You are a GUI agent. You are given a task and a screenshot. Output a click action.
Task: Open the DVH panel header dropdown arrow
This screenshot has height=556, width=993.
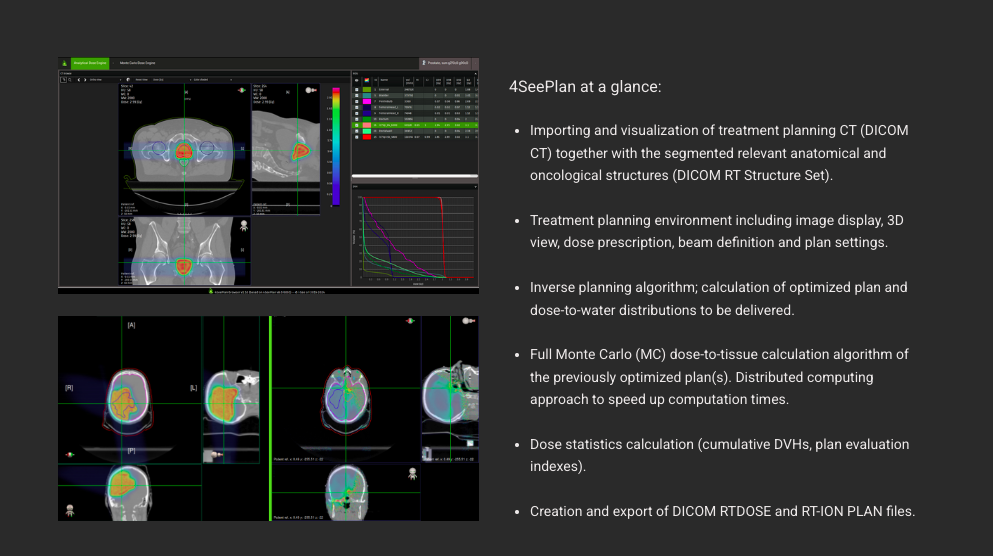pyautogui.click(x=476, y=187)
